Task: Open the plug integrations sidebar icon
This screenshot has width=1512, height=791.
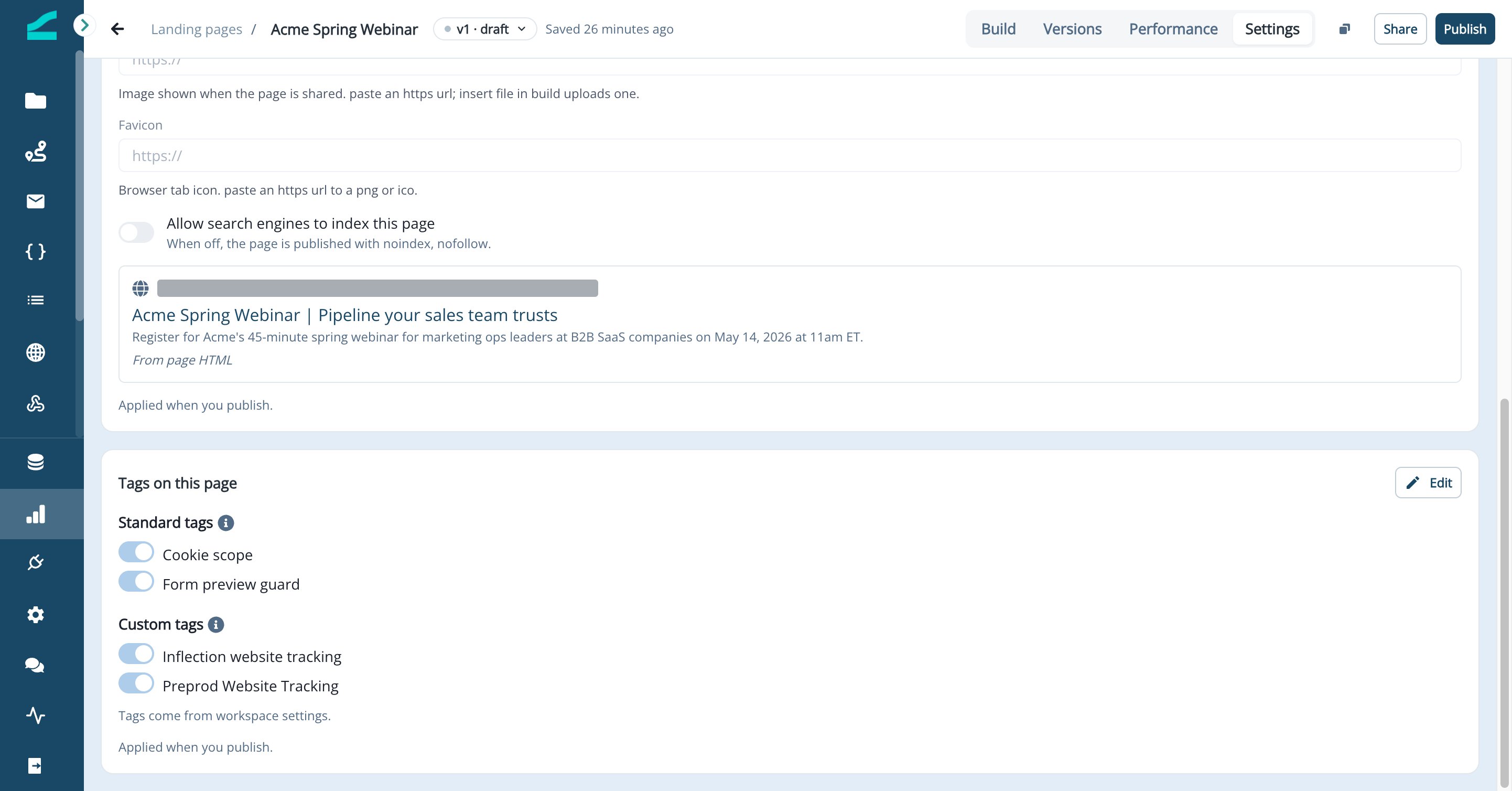Action: tap(35, 562)
